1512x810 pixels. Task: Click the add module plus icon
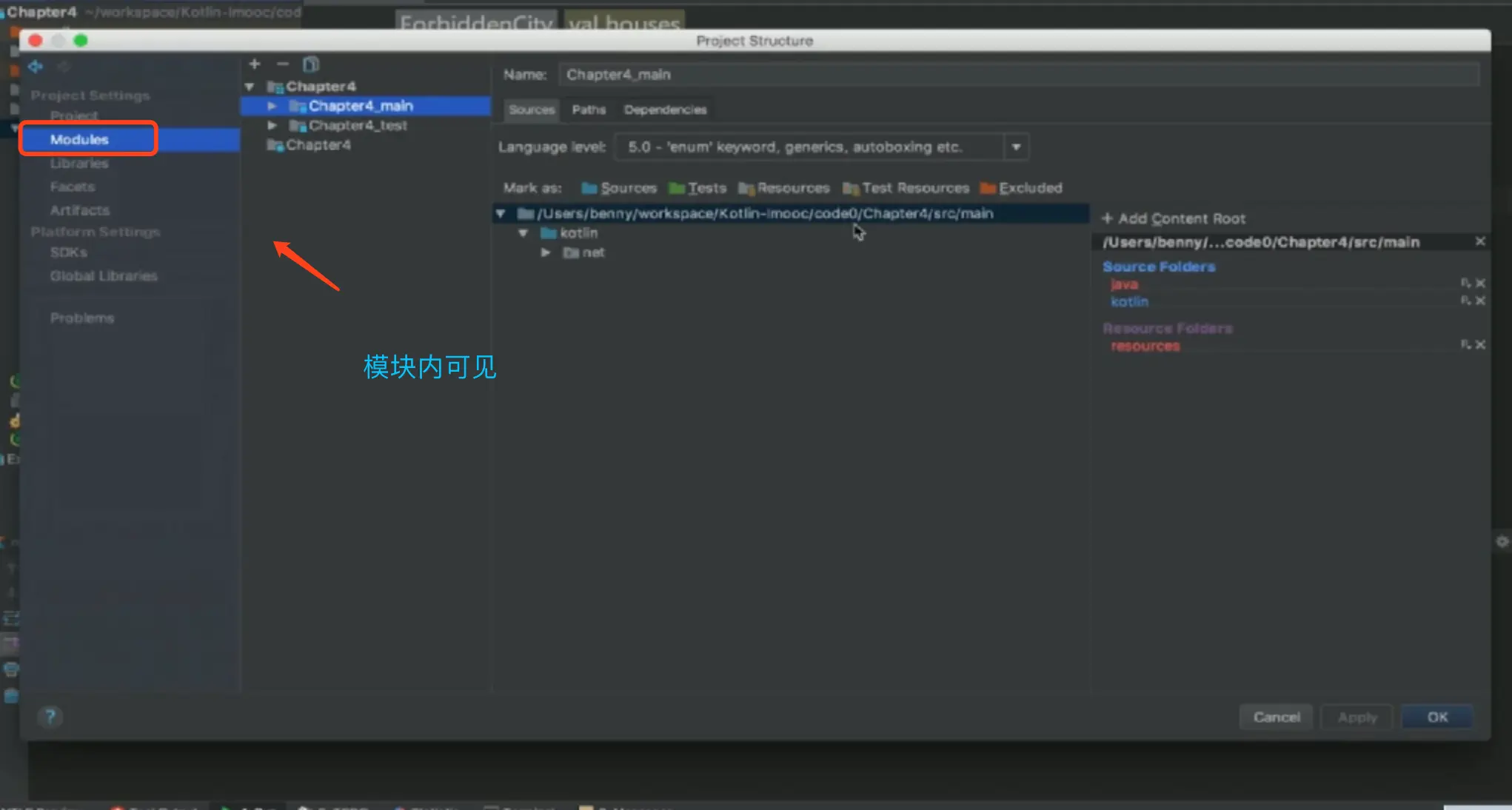(255, 64)
